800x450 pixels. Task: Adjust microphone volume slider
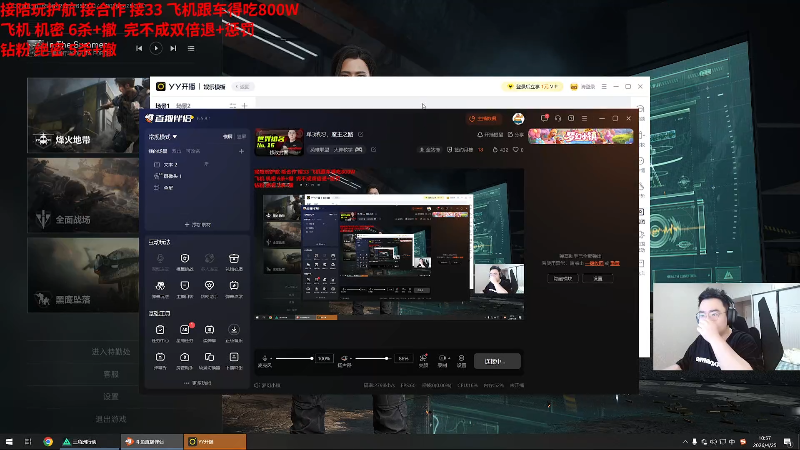(294, 358)
